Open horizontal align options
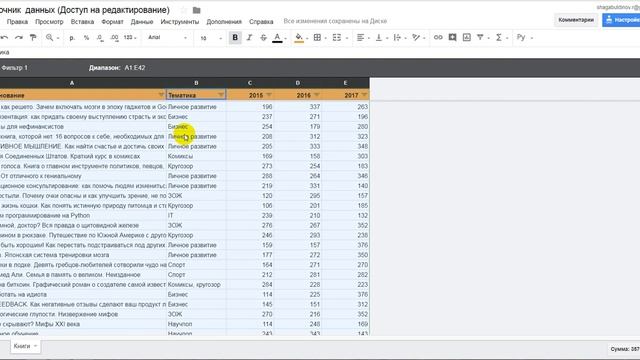 (x=362, y=38)
